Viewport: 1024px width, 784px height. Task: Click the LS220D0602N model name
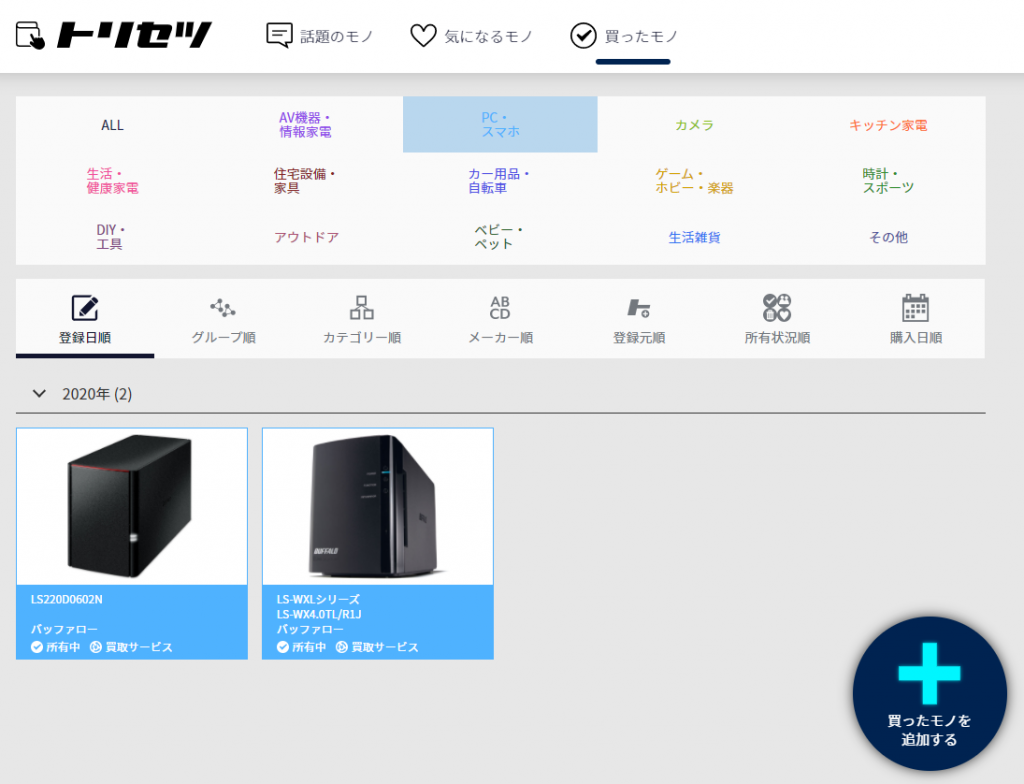(x=67, y=599)
